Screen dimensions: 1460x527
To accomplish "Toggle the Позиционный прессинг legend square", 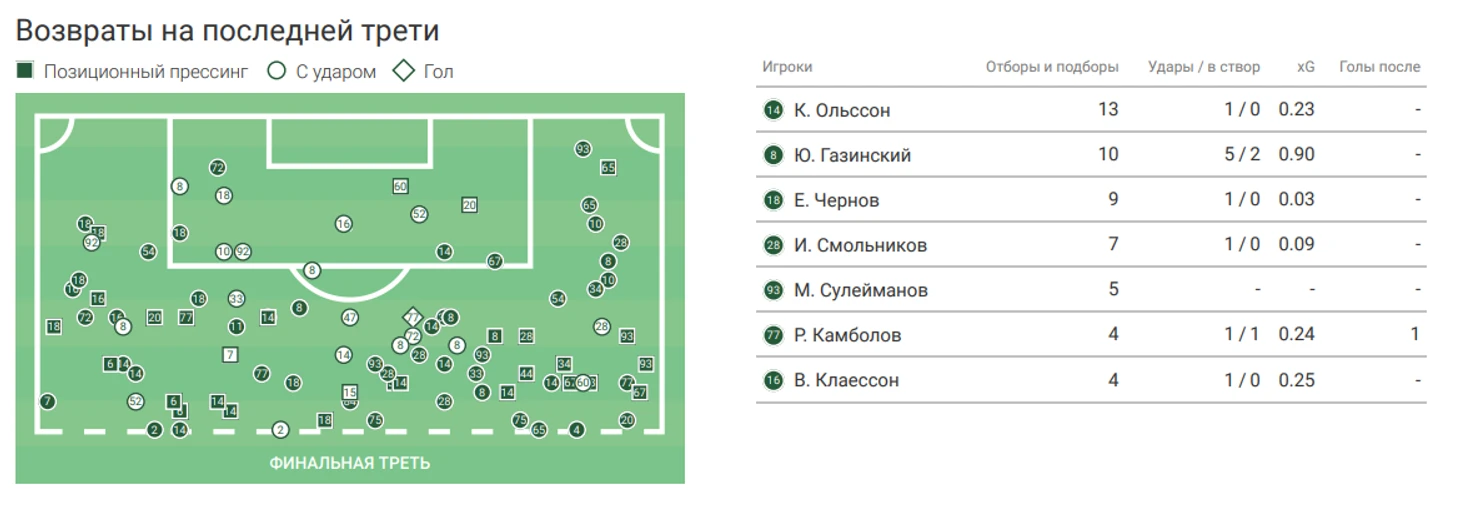I will [x=26, y=71].
